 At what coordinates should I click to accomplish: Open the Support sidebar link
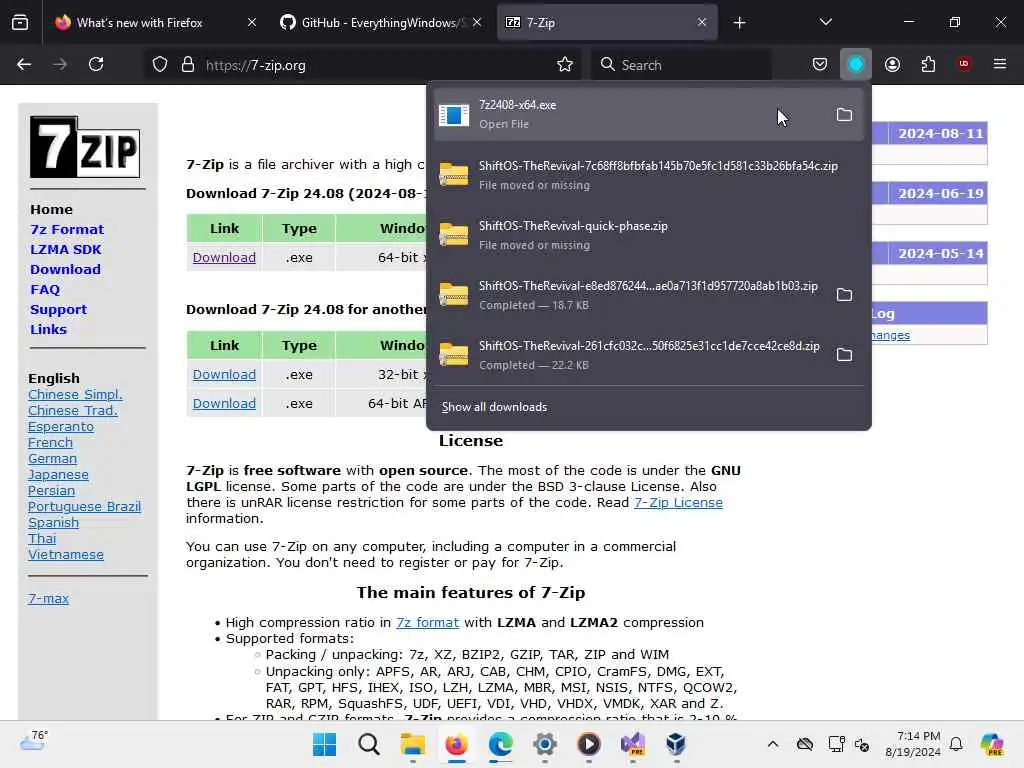point(58,310)
